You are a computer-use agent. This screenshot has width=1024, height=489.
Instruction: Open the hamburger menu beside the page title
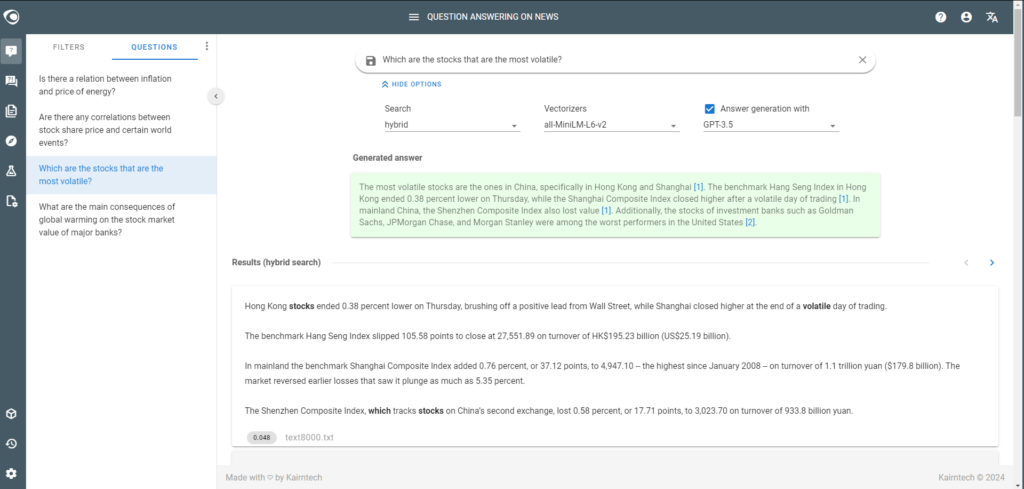pos(413,17)
